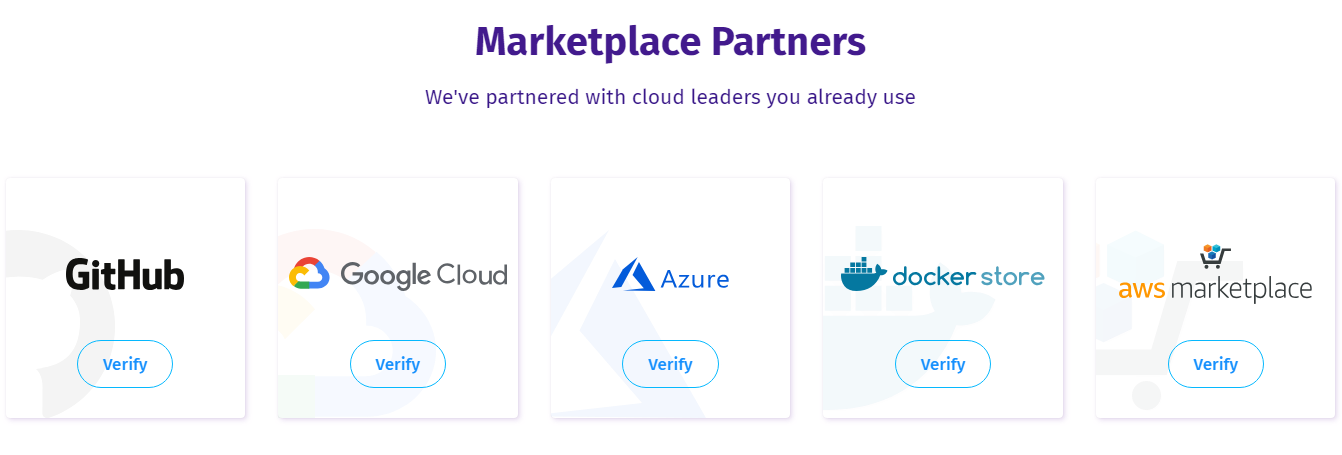This screenshot has width=1342, height=455.
Task: Click the Docker whale icon
Action: pyautogui.click(x=863, y=275)
